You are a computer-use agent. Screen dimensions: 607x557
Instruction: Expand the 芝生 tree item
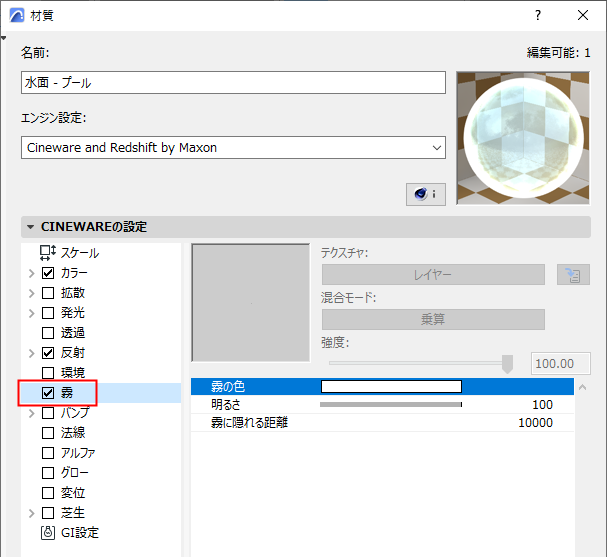[x=32, y=513]
